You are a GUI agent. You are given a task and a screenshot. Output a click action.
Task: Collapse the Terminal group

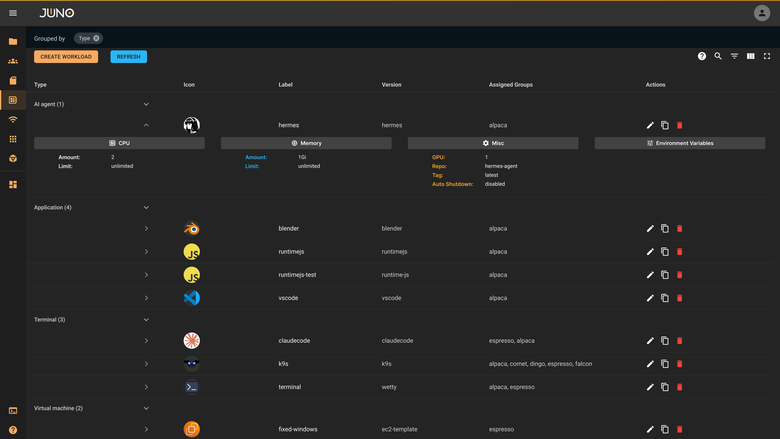tap(146, 320)
